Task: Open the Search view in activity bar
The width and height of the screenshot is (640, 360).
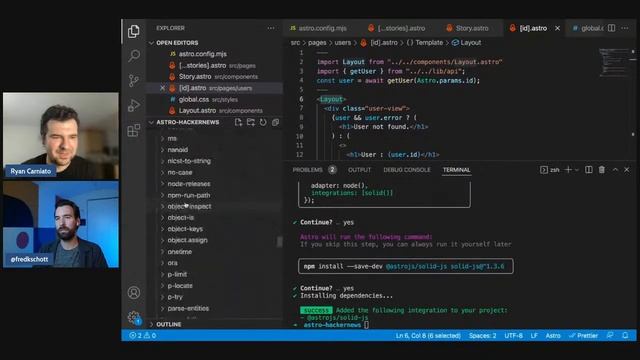Action: click(134, 56)
